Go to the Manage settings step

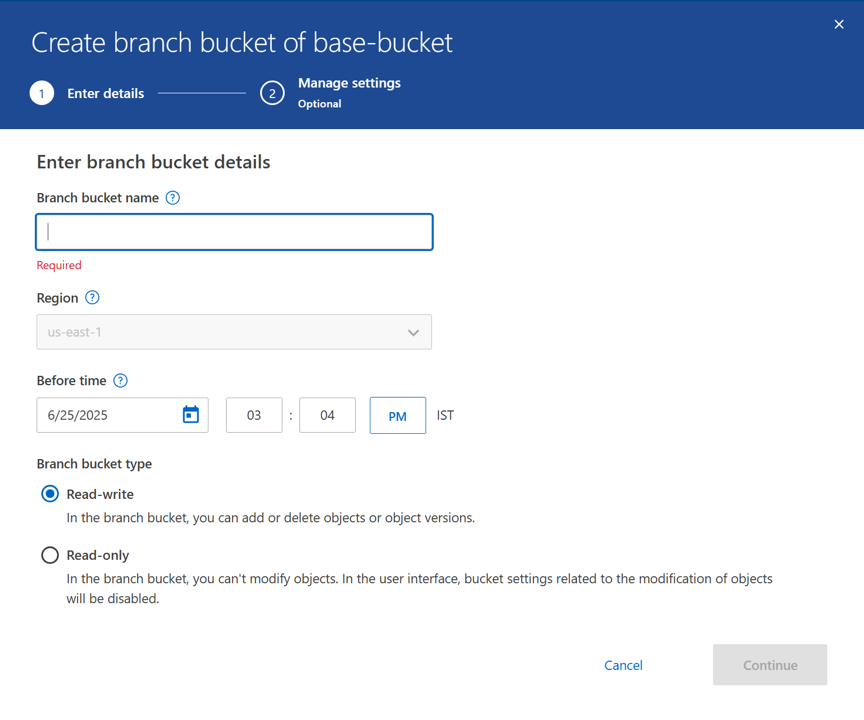pyautogui.click(x=349, y=84)
